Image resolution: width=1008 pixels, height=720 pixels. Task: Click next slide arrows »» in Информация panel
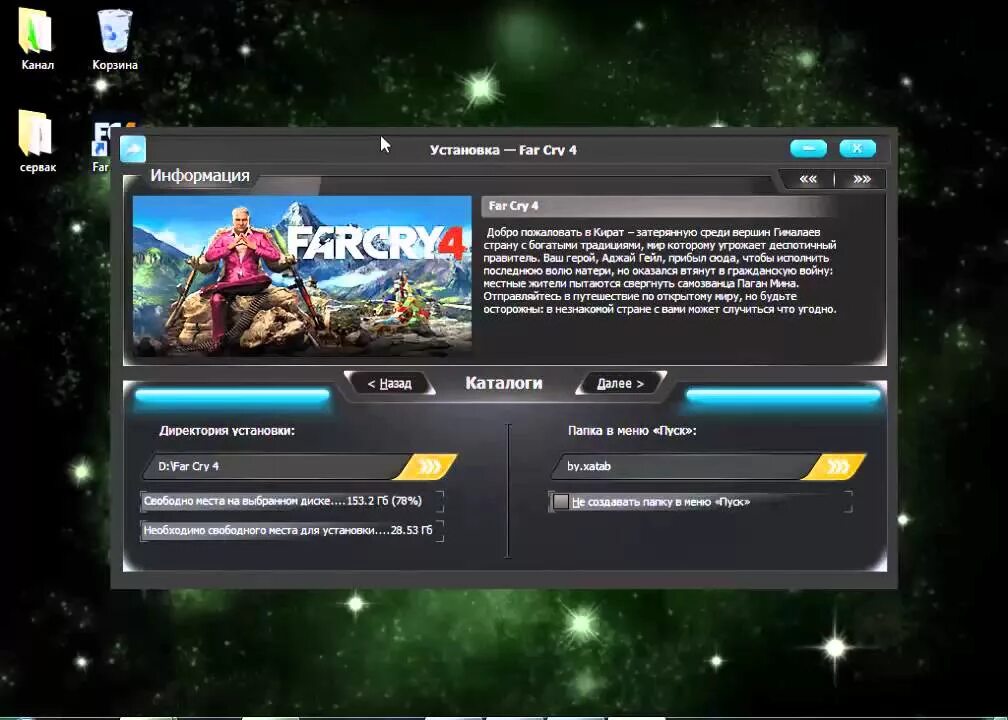click(861, 179)
